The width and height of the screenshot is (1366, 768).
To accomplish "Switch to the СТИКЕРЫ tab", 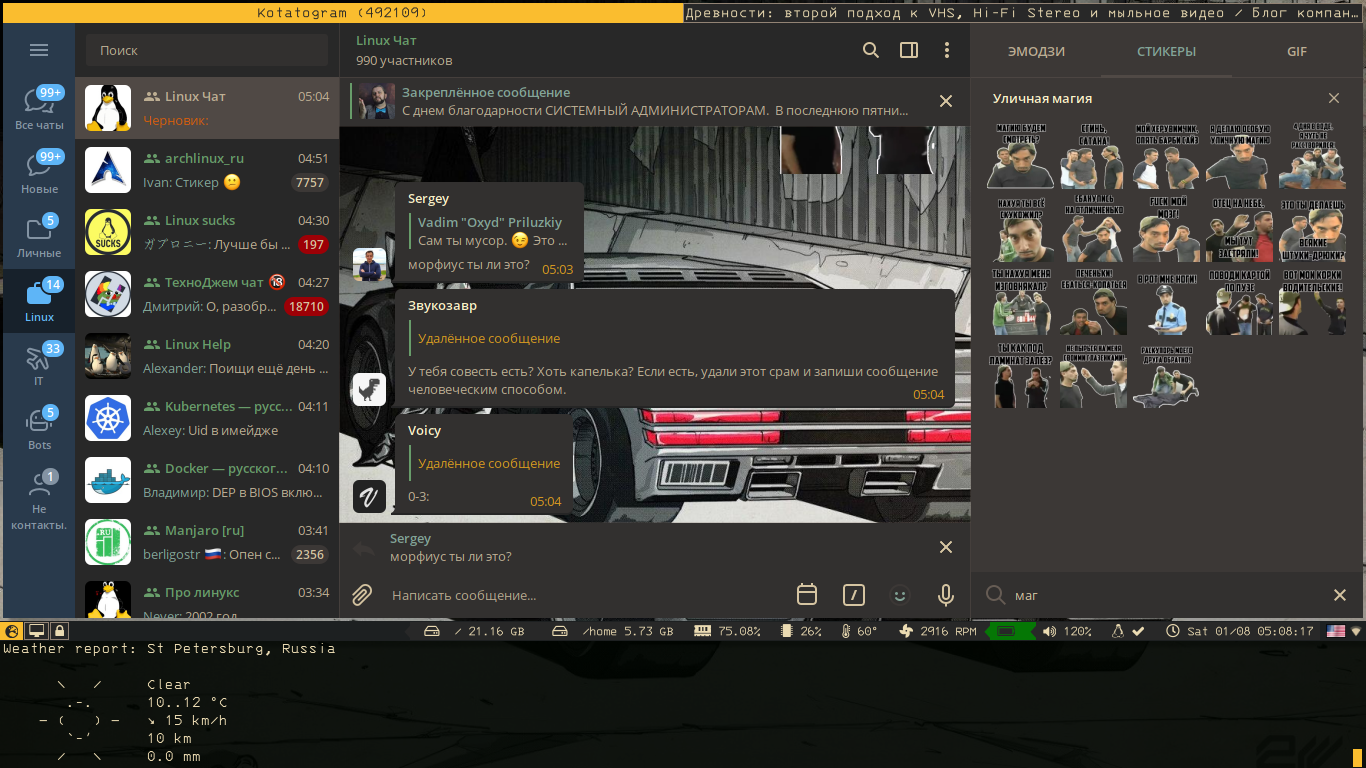I will pyautogui.click(x=1166, y=52).
